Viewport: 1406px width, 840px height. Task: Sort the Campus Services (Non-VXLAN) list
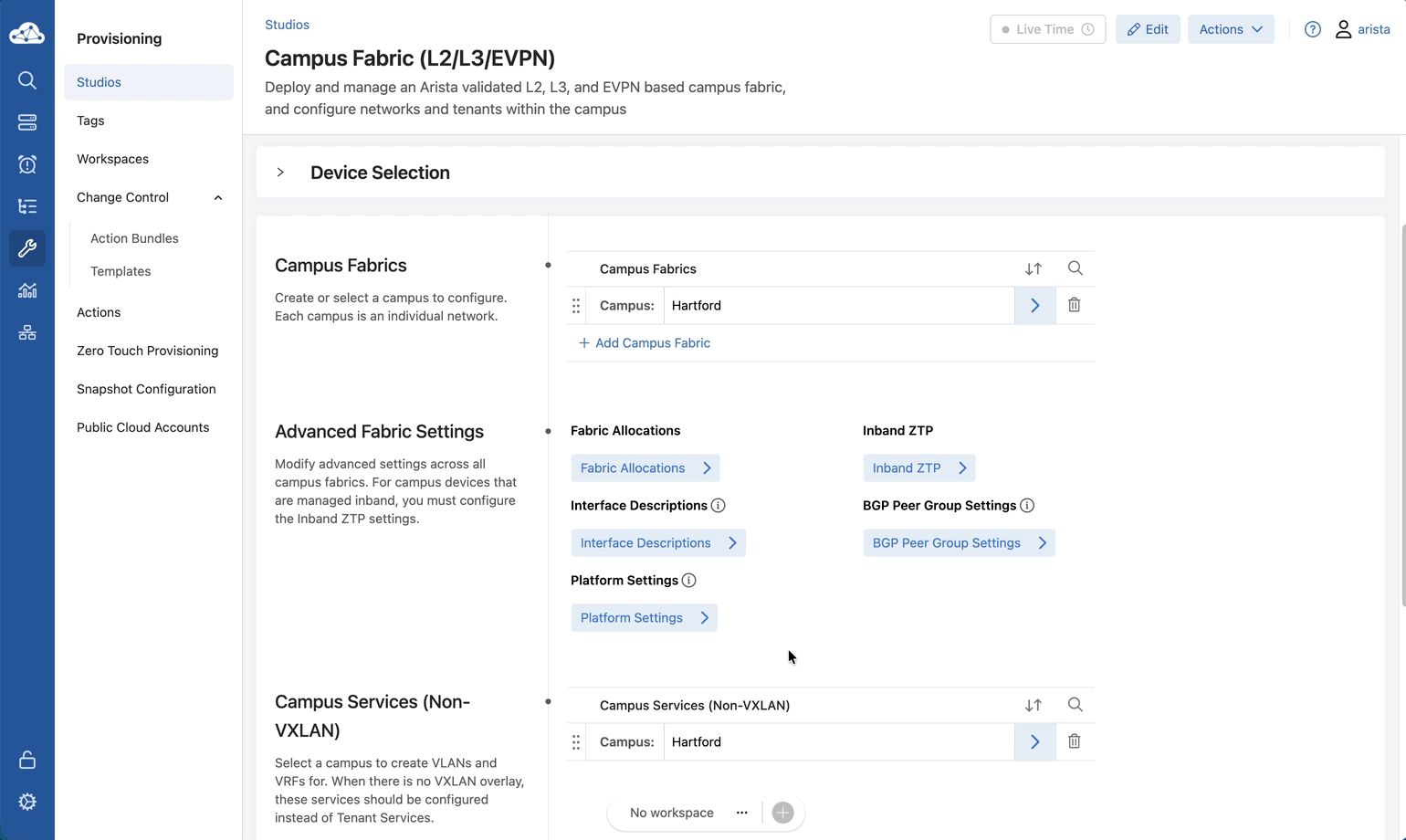click(x=1034, y=705)
